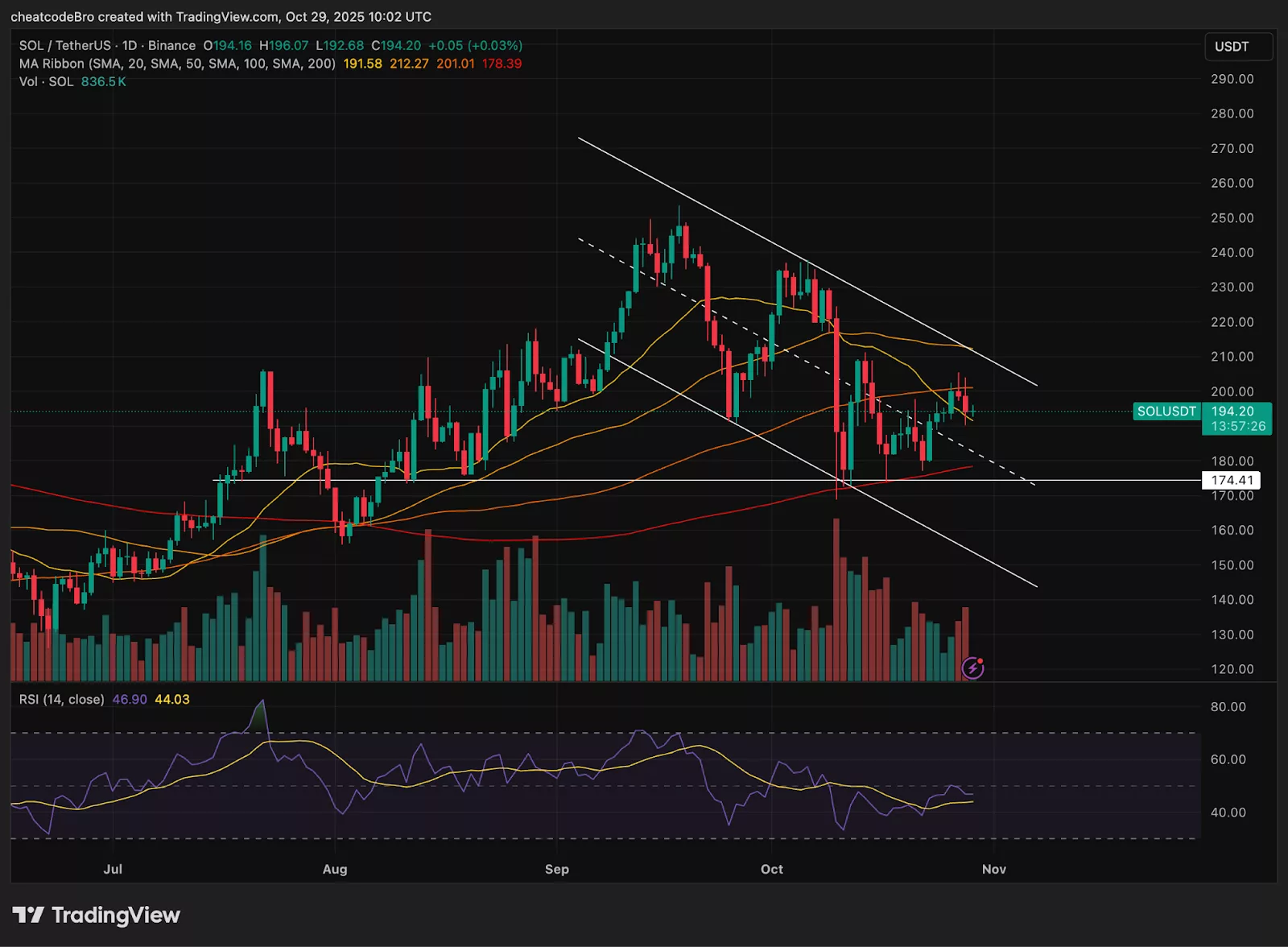This screenshot has height=947, width=1288.
Task: Click the 174.41 horizontal line price label
Action: tap(1232, 479)
